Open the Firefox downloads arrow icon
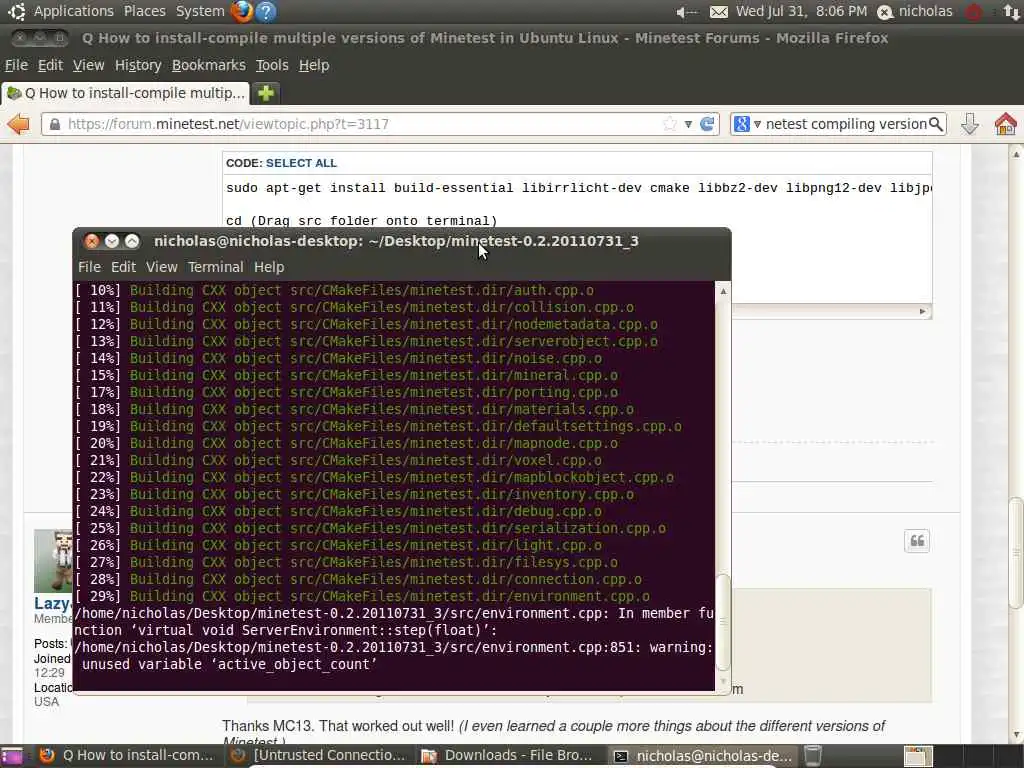 [x=970, y=123]
